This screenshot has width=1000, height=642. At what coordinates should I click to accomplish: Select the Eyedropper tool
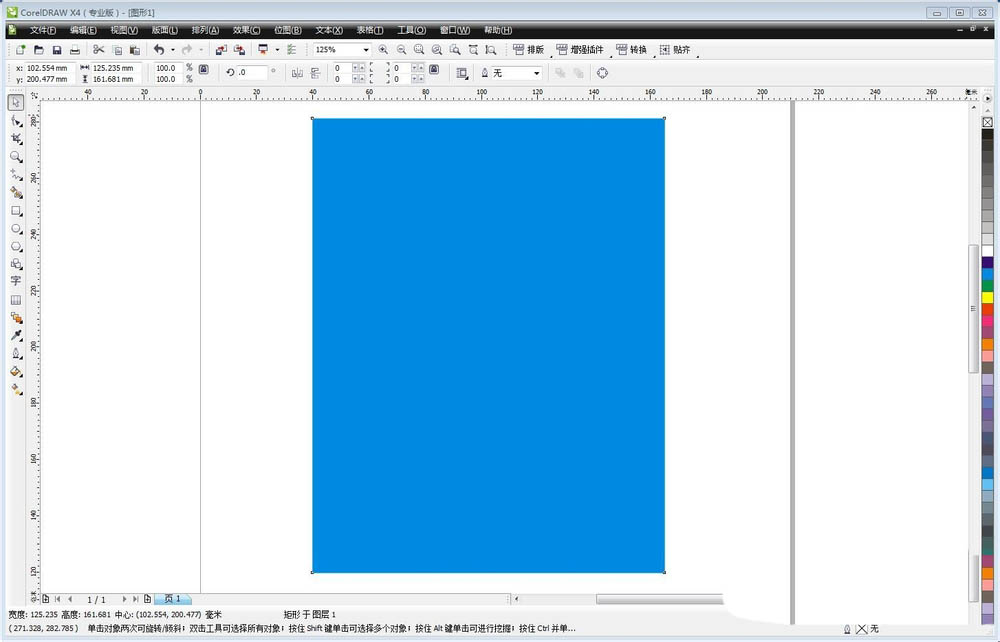(x=16, y=336)
